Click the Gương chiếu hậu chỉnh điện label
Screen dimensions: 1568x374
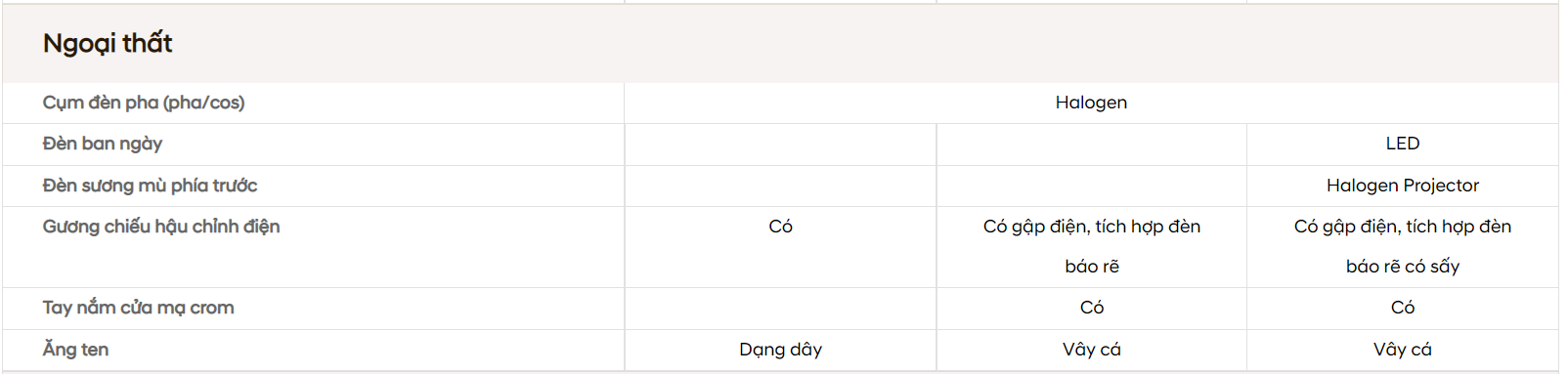tap(161, 227)
